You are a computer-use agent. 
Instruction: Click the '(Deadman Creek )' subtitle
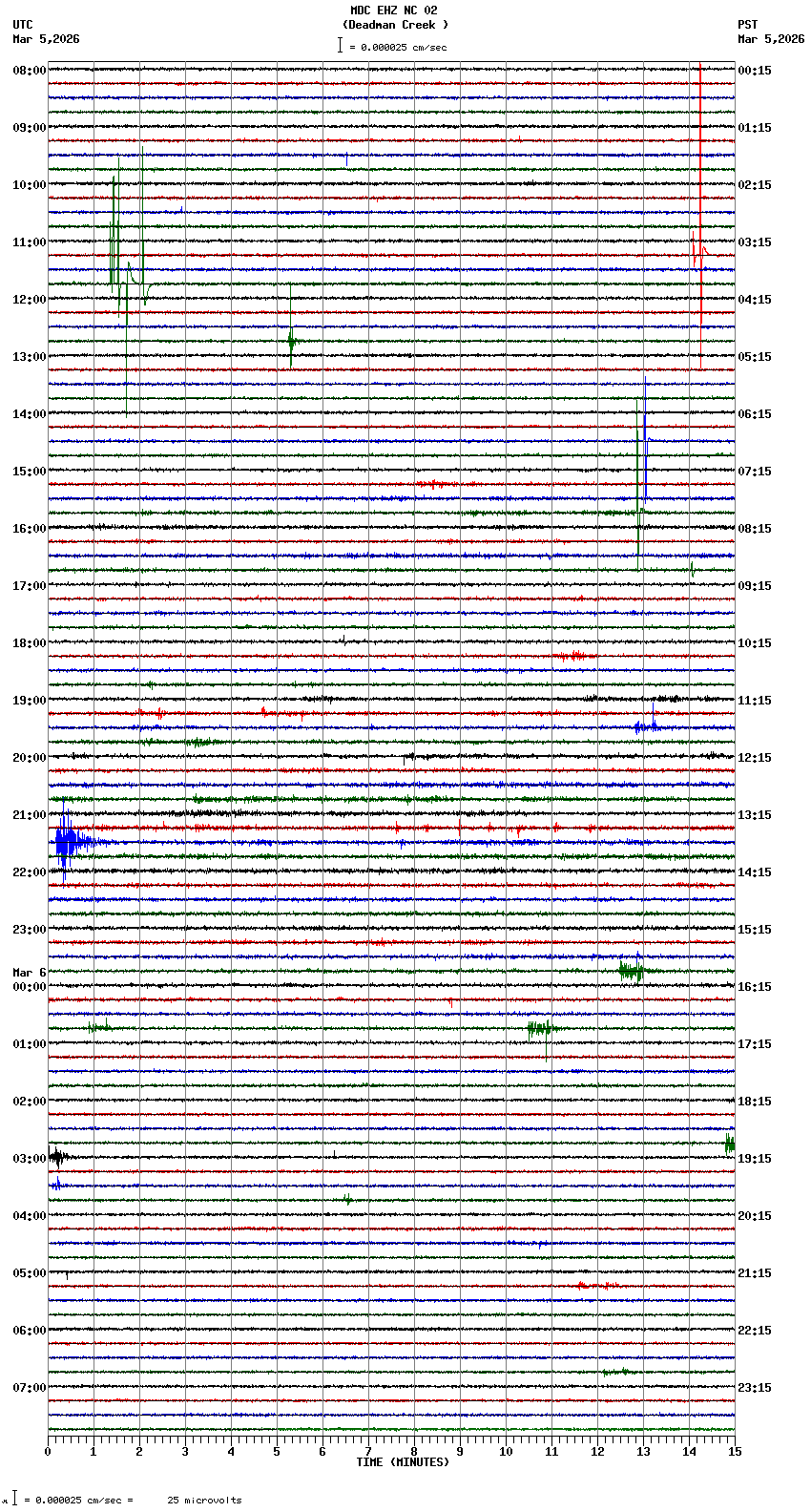(395, 25)
